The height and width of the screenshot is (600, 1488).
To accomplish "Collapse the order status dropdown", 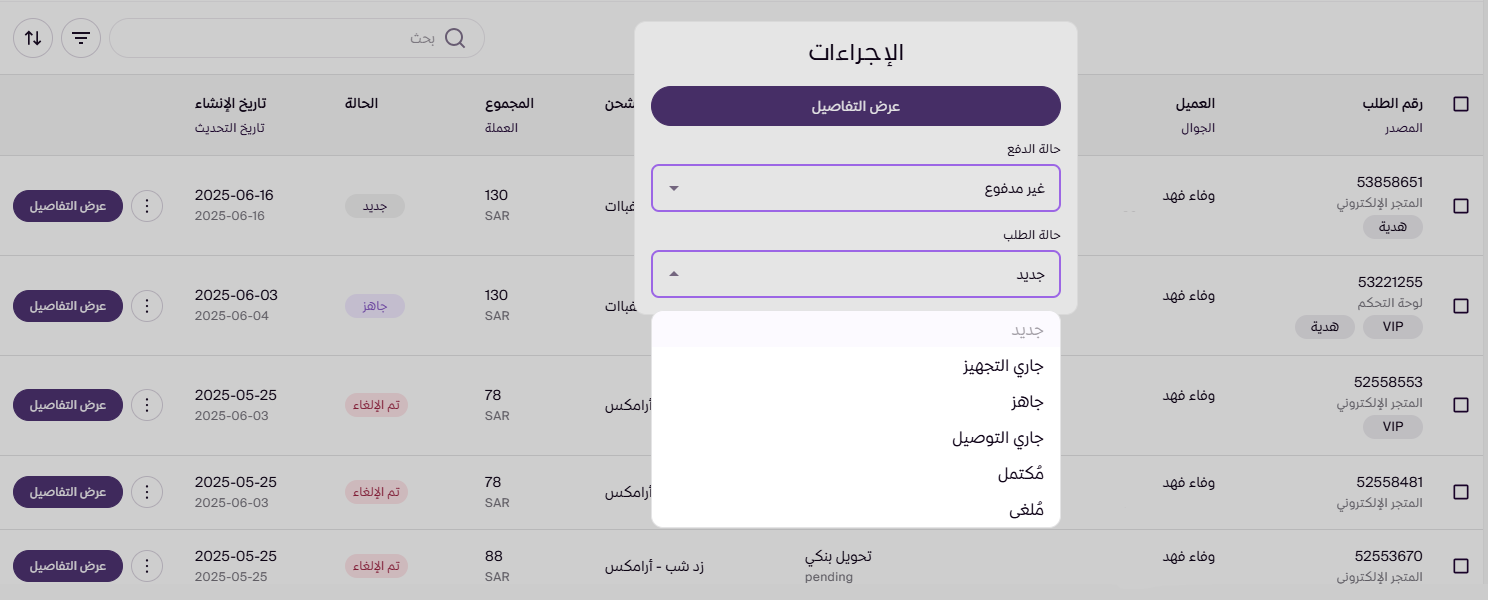I will click(855, 274).
